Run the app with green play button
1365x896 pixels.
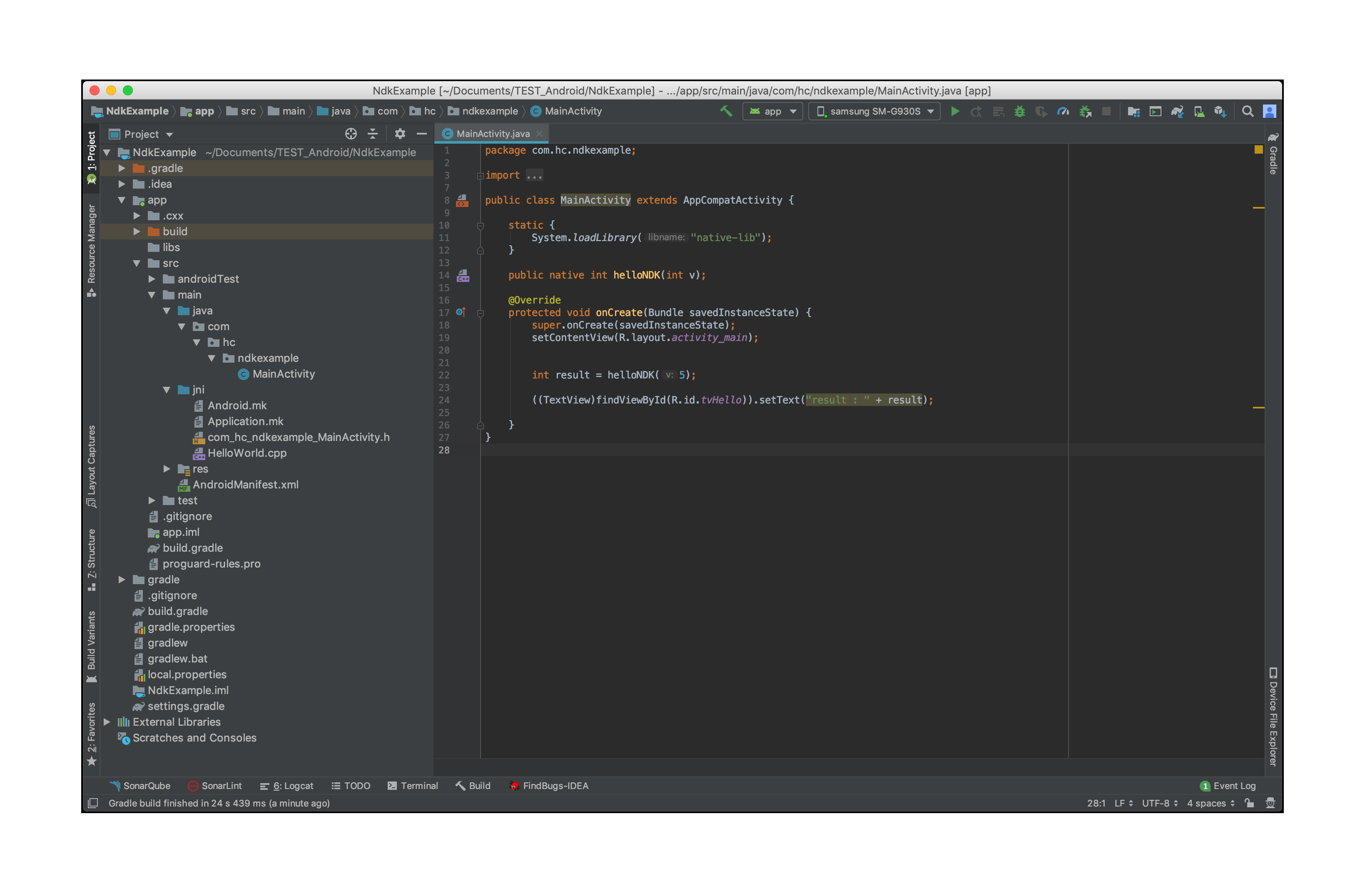tap(955, 111)
